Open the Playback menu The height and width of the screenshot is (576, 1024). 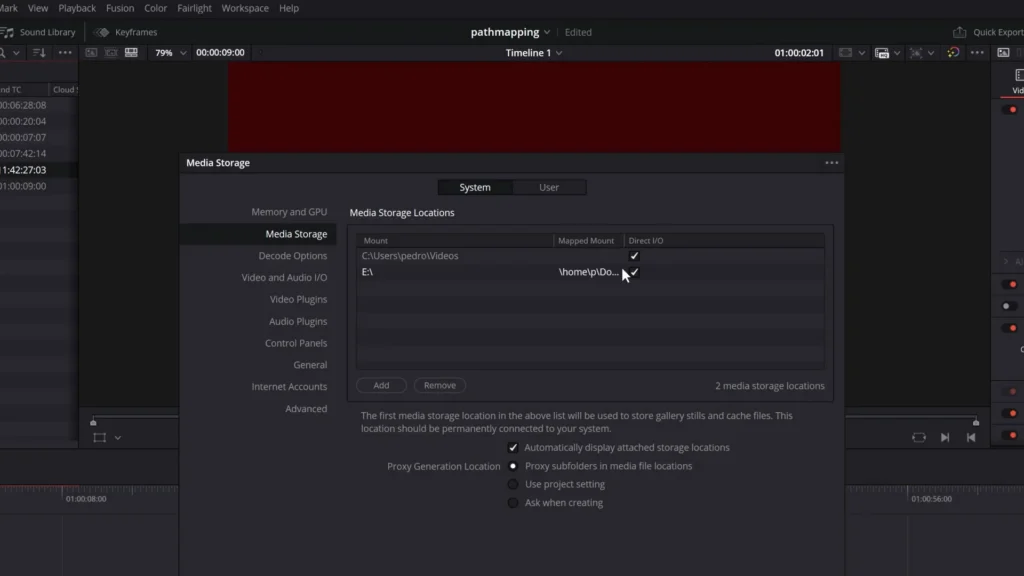pyautogui.click(x=77, y=8)
